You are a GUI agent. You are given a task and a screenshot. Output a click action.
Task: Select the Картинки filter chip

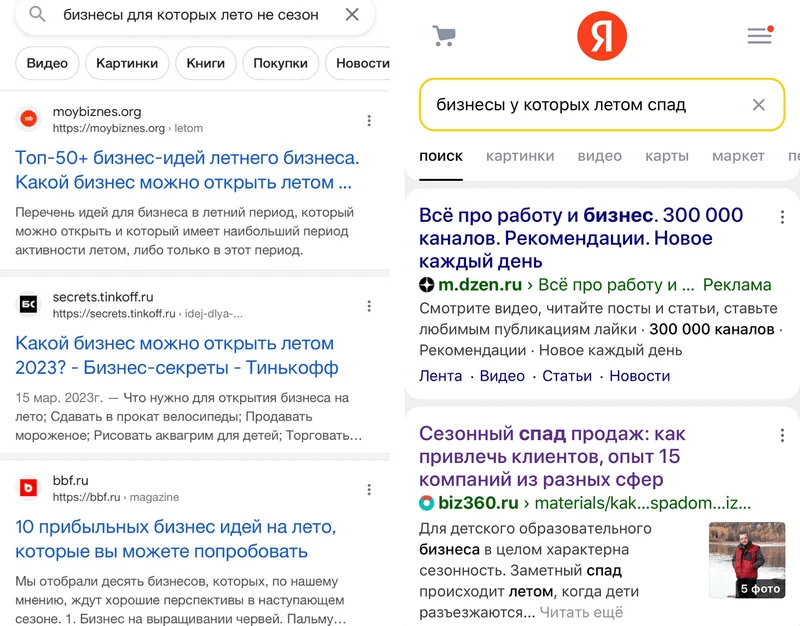tap(127, 63)
